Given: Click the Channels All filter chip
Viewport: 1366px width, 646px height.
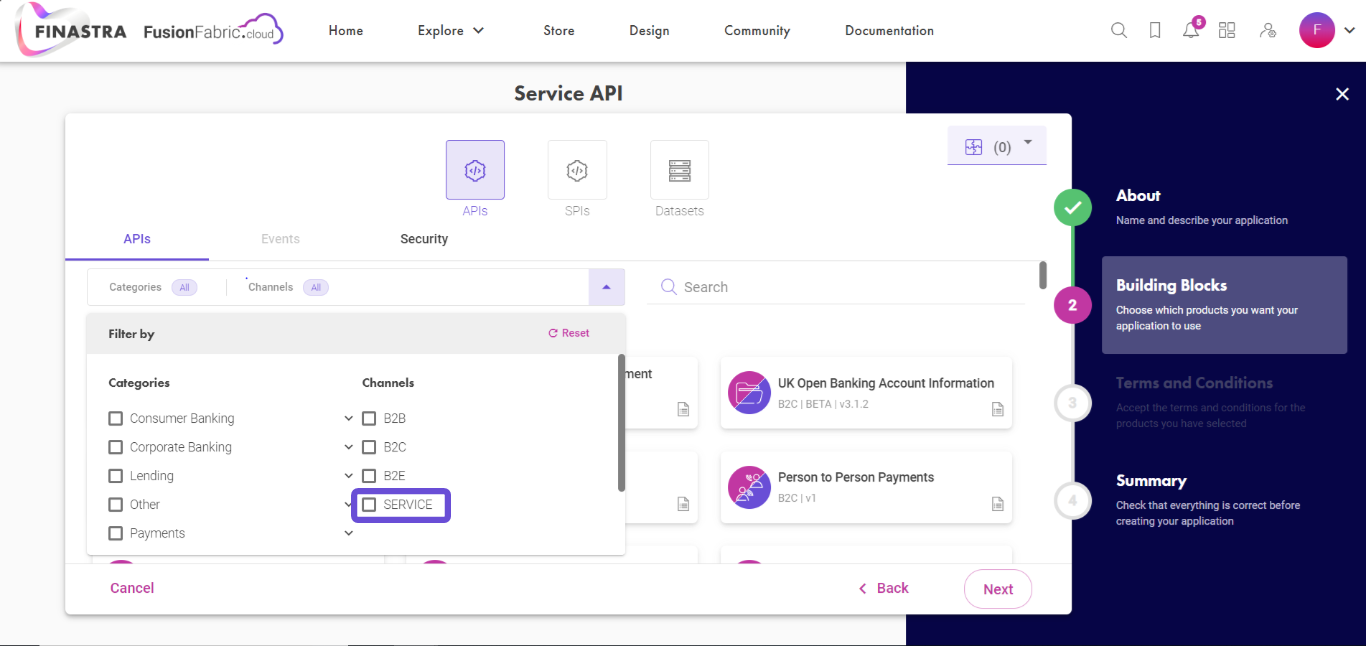Looking at the screenshot, I should click(x=316, y=287).
